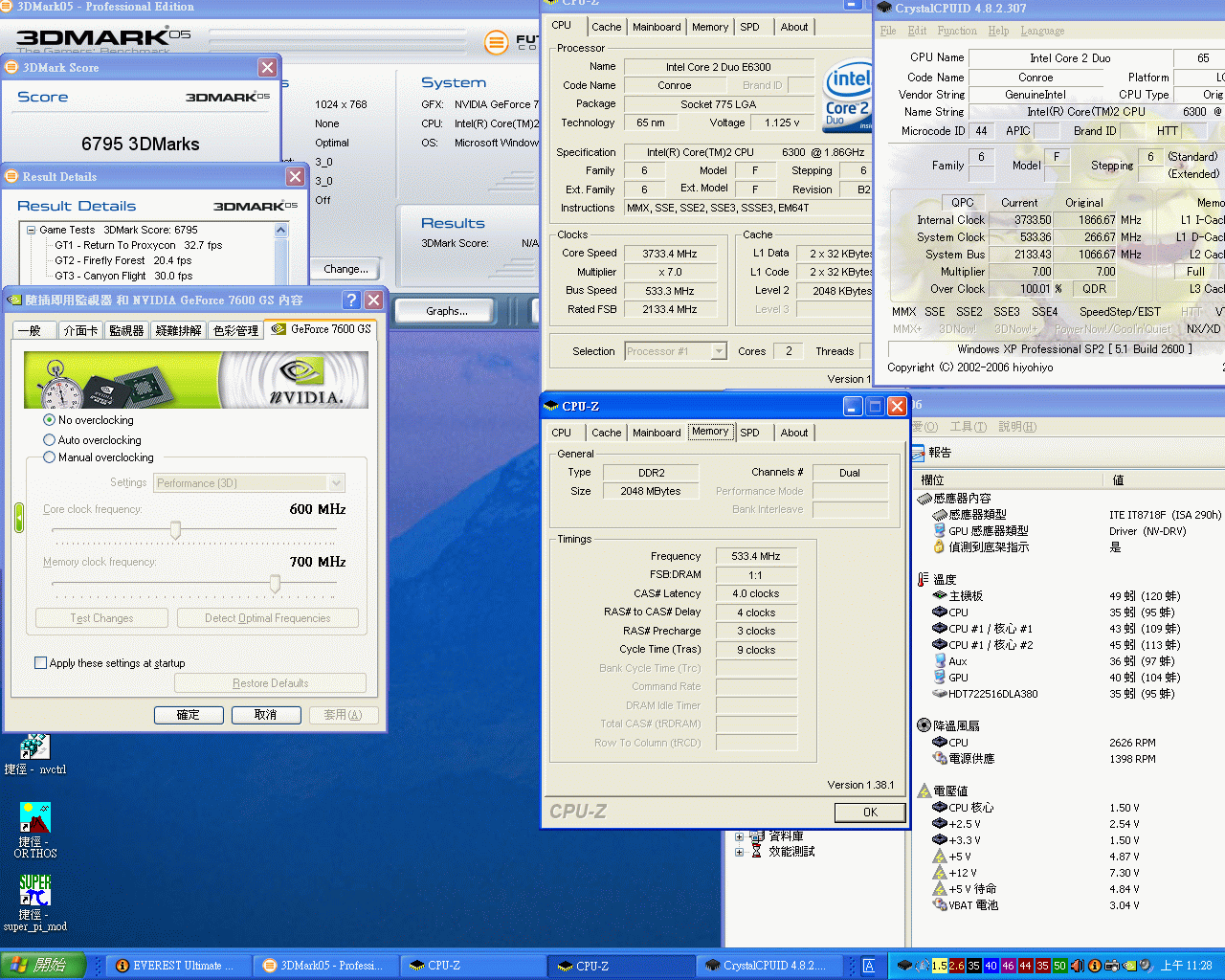Image resolution: width=1225 pixels, height=980 pixels.
Task: Open the super_pi_mod desktop shortcut
Action: (x=34, y=890)
